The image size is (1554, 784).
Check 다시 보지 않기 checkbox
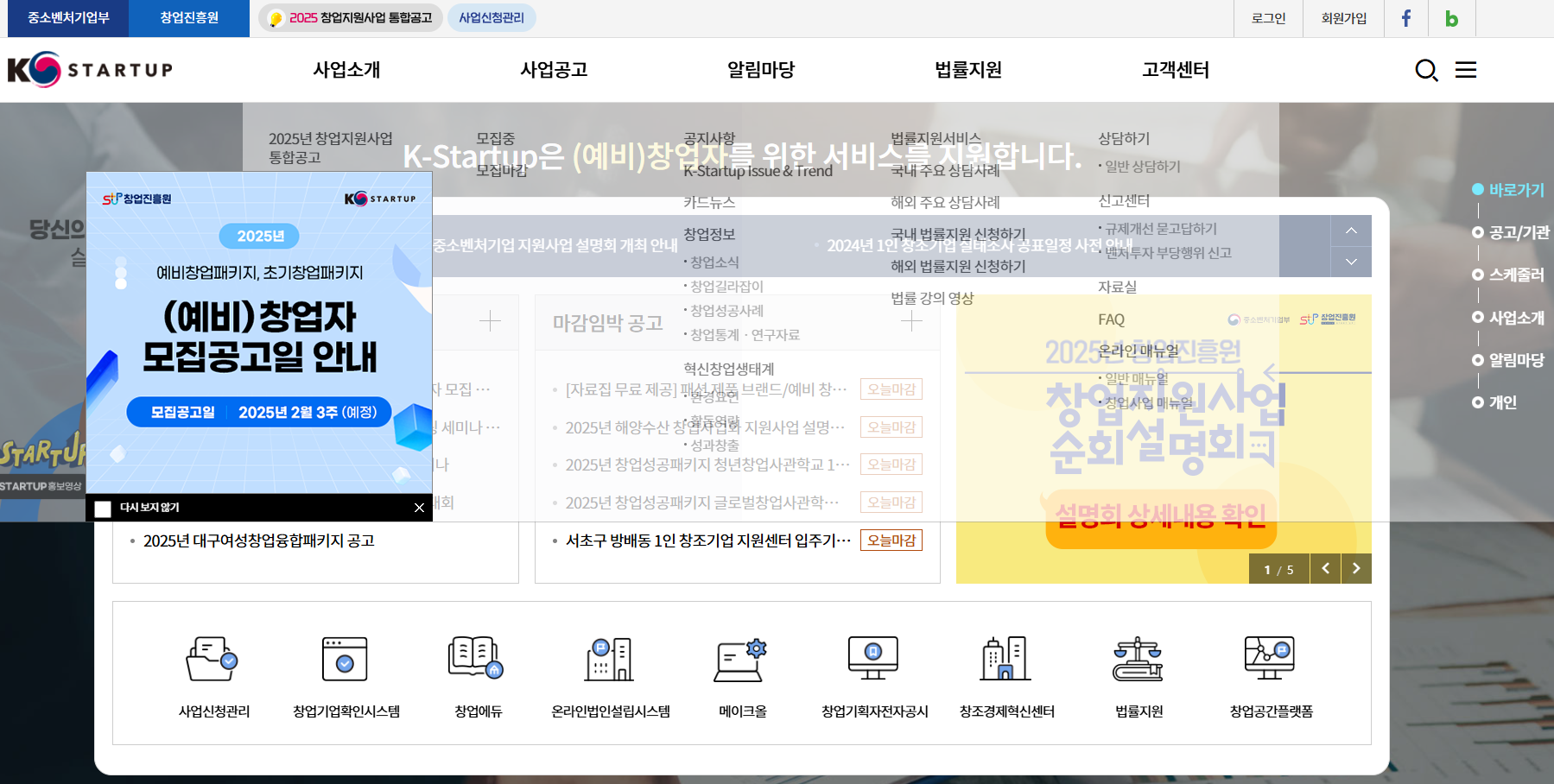[103, 509]
